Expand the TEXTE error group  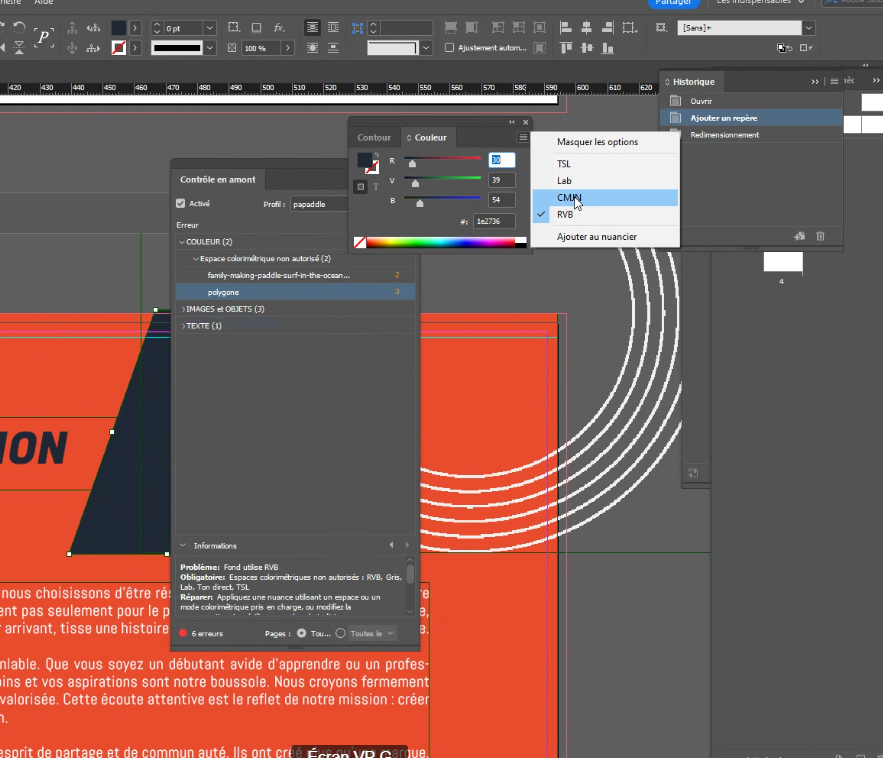(x=182, y=326)
